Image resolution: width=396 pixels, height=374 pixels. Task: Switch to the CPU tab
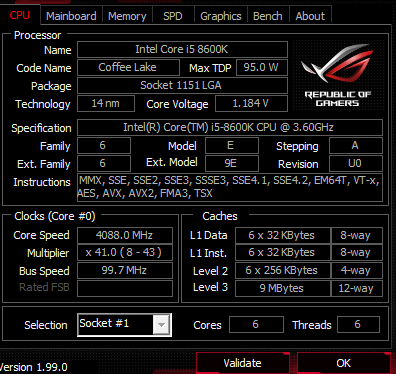pyautogui.click(x=20, y=15)
